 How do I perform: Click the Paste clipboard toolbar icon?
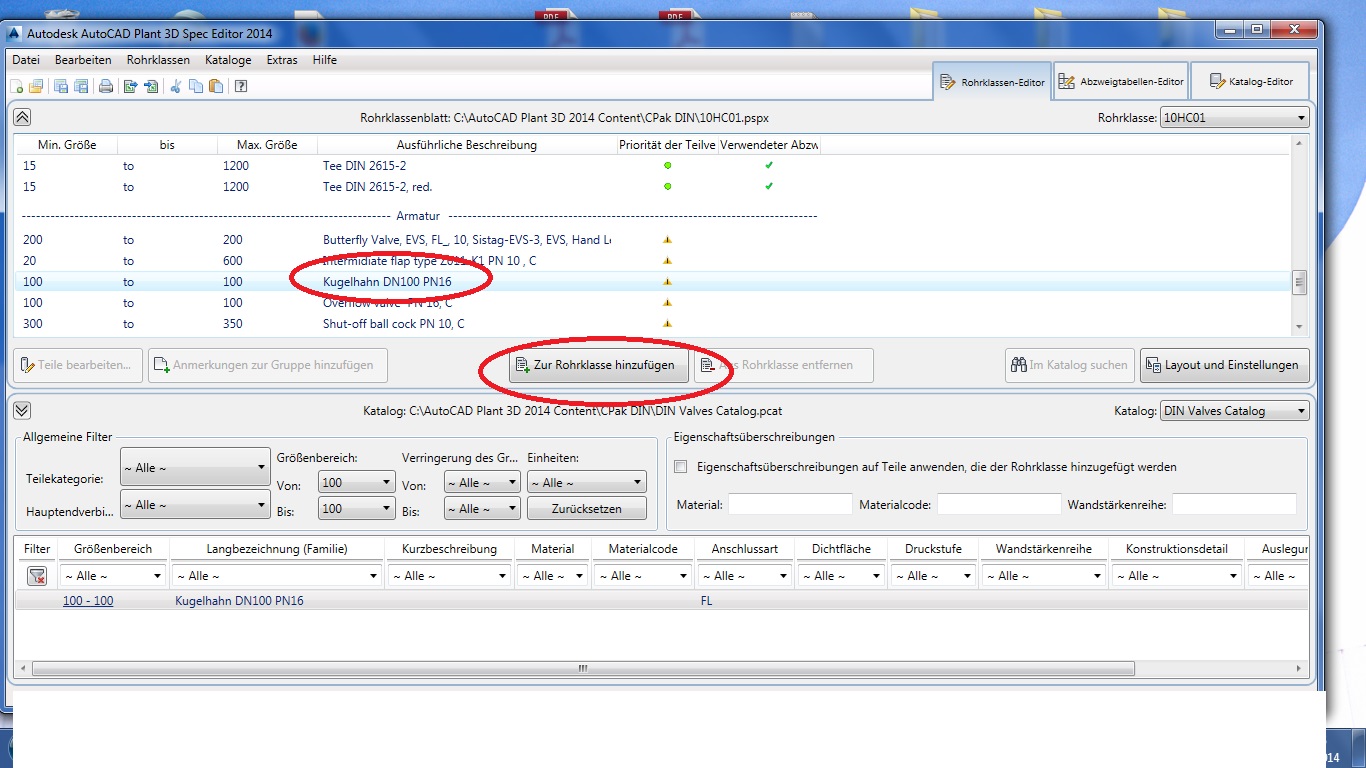[216, 86]
